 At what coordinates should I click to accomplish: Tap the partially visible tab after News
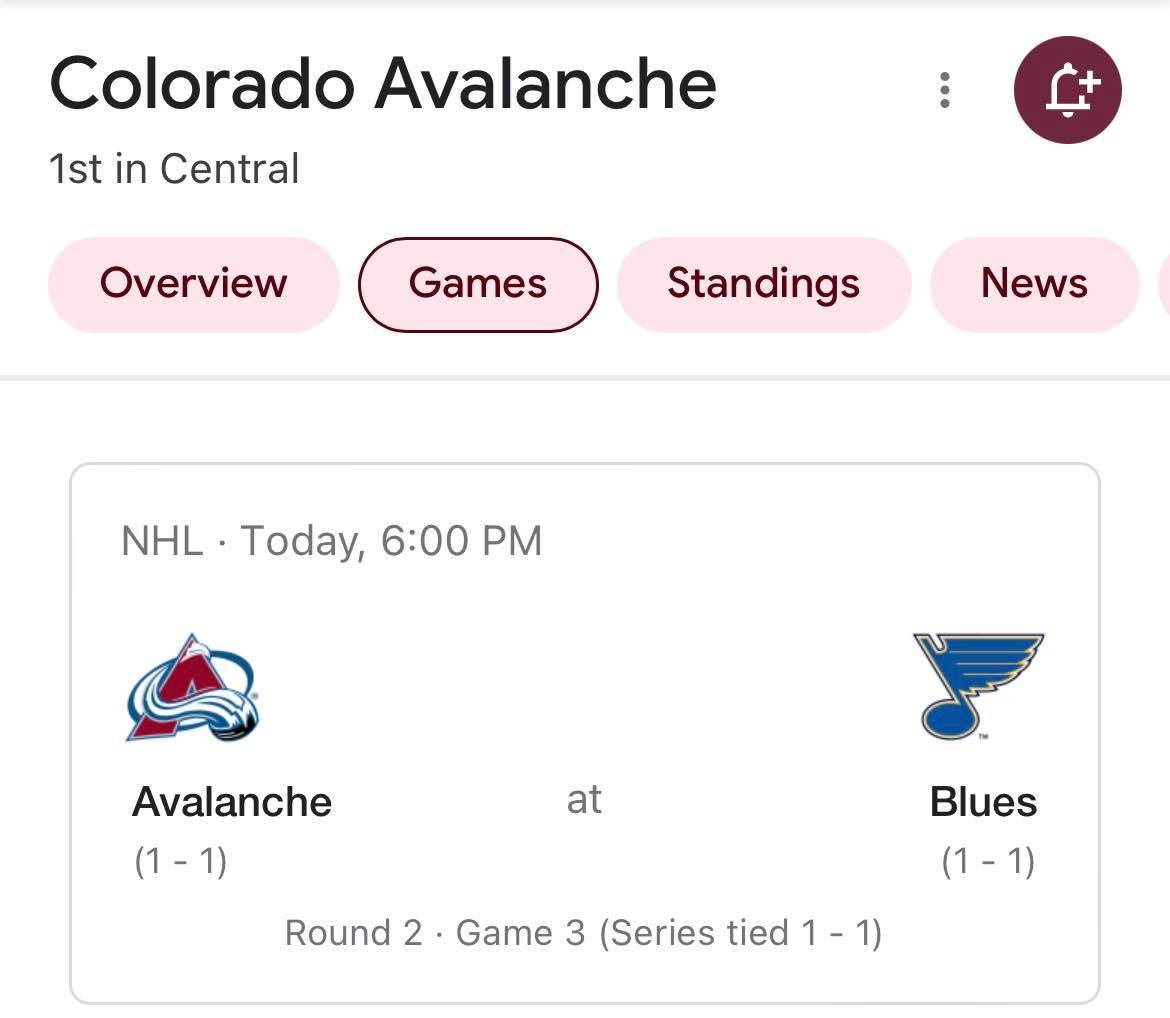point(1163,284)
